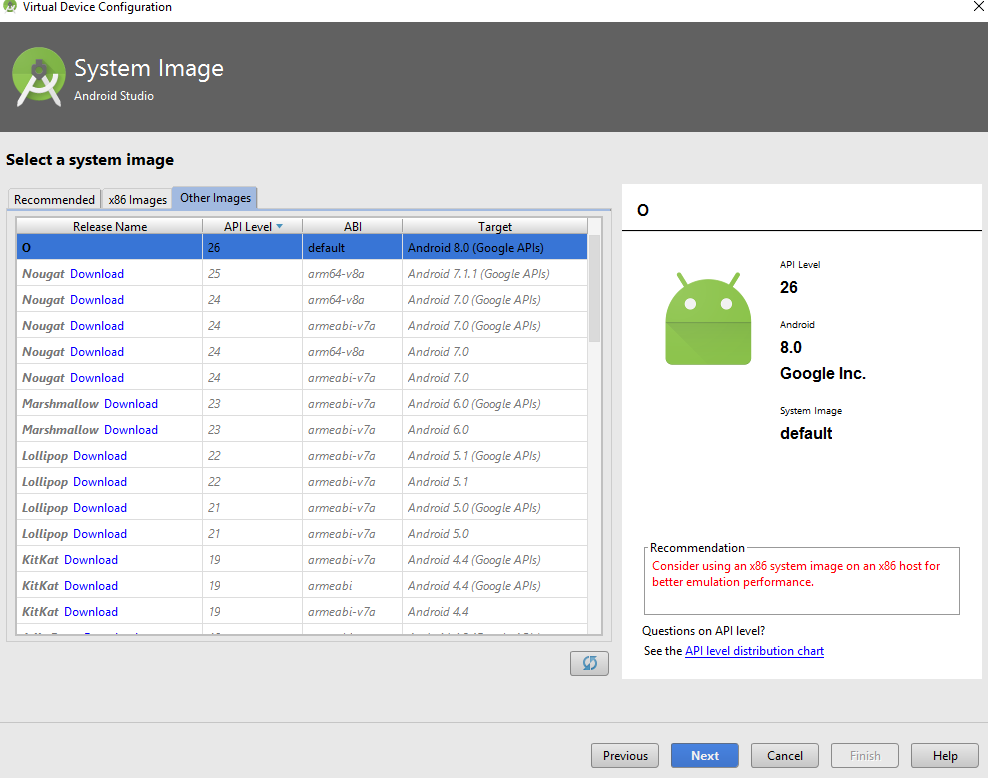
Task: Click the Next button
Action: coord(704,755)
